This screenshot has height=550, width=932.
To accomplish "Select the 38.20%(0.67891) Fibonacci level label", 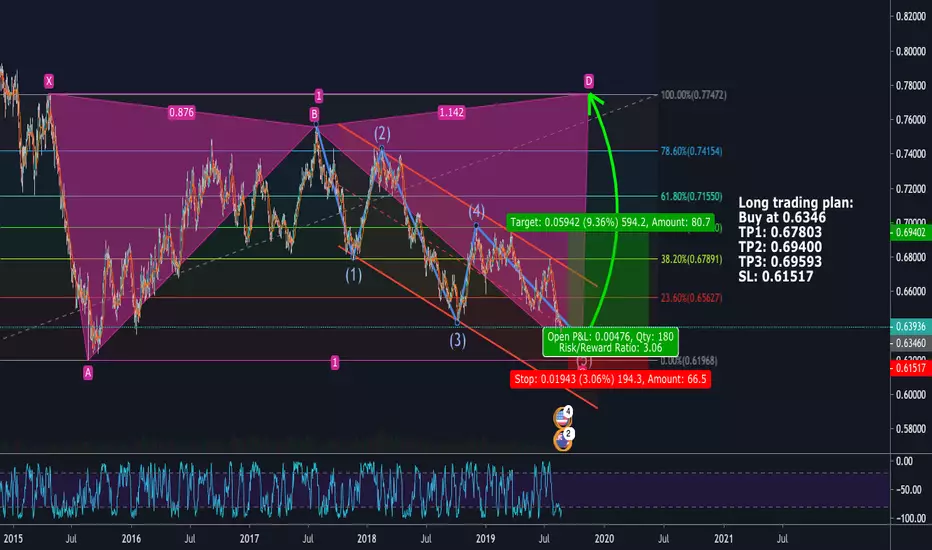I will [x=691, y=259].
